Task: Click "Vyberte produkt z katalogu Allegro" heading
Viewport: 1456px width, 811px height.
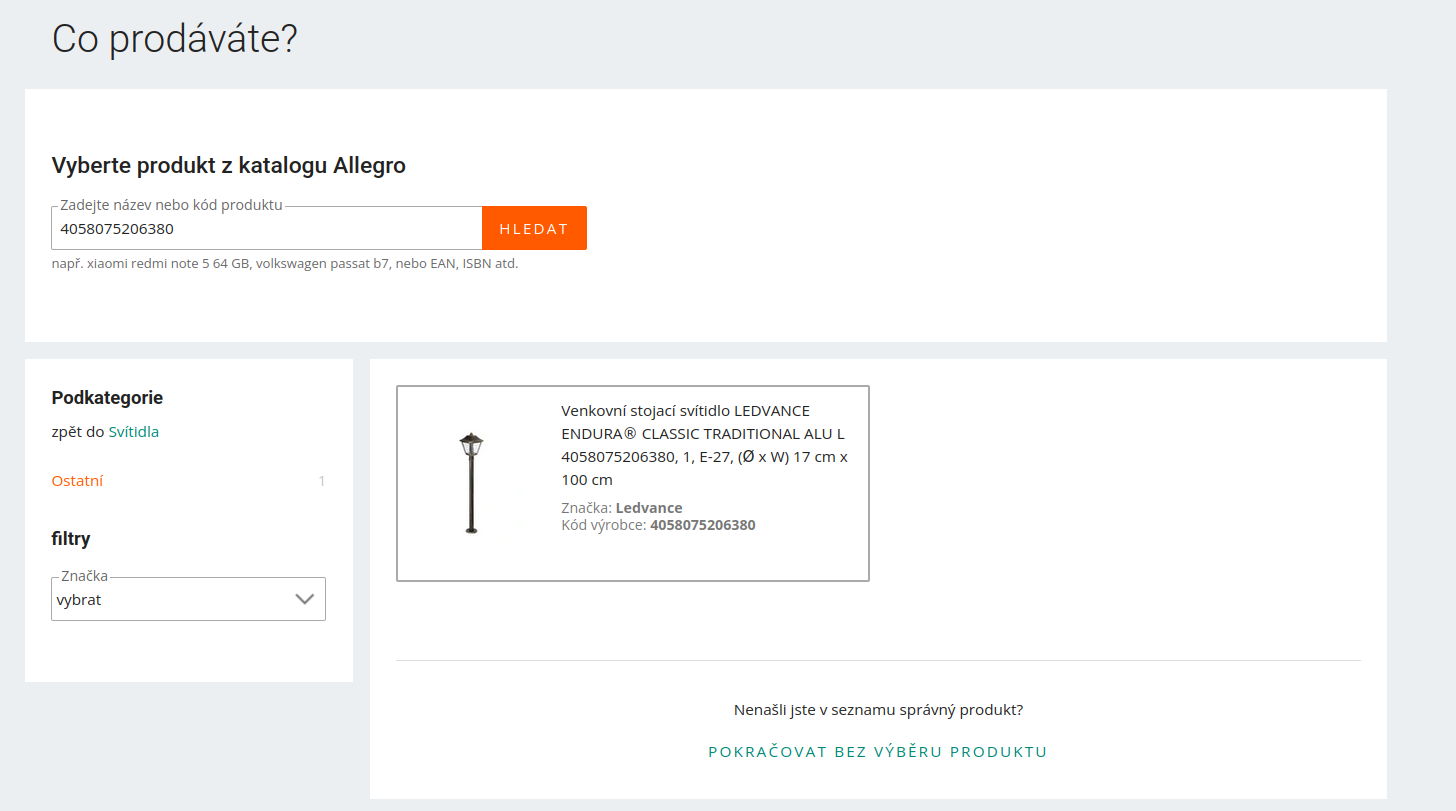Action: (228, 165)
